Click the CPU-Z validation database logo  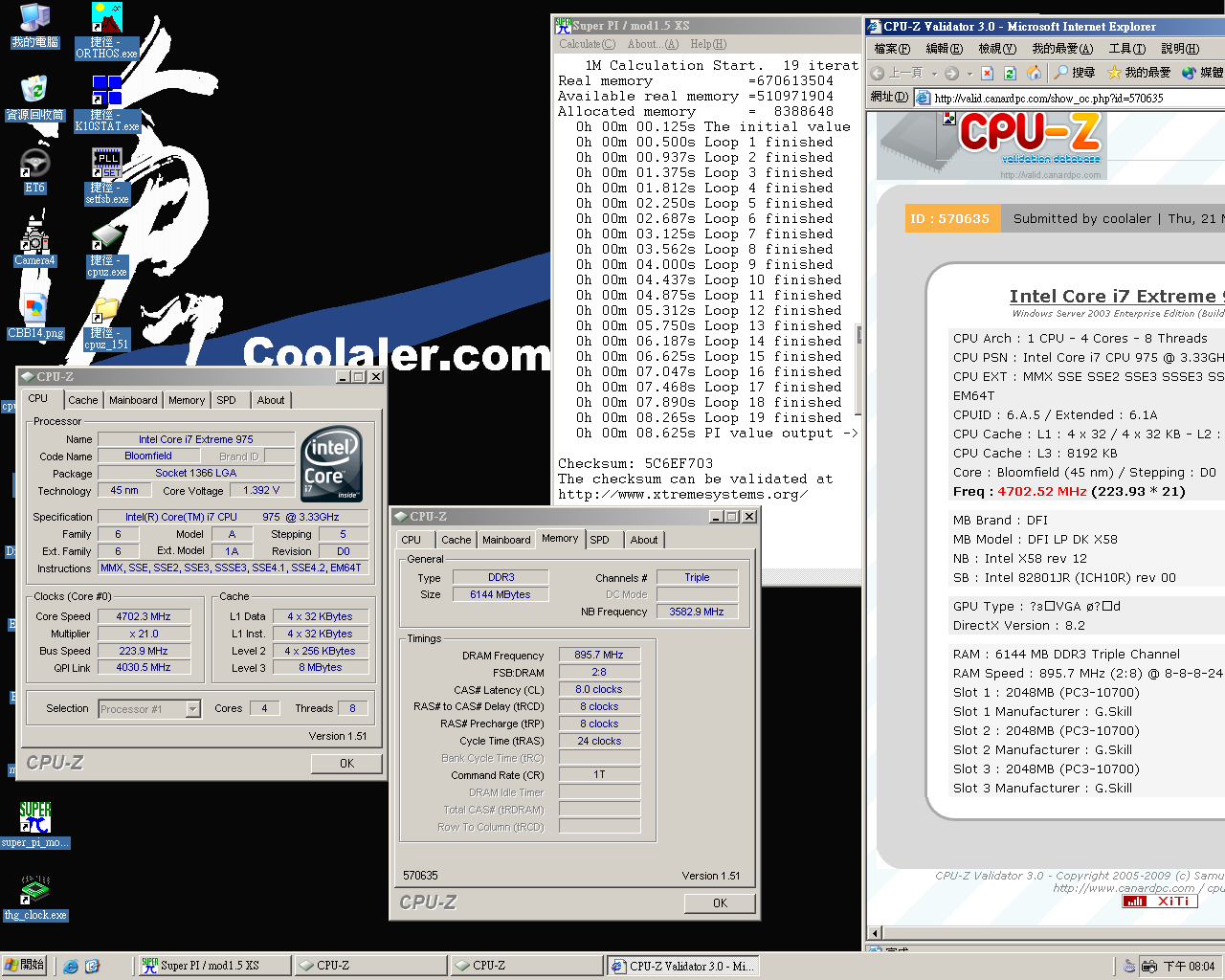click(x=991, y=145)
